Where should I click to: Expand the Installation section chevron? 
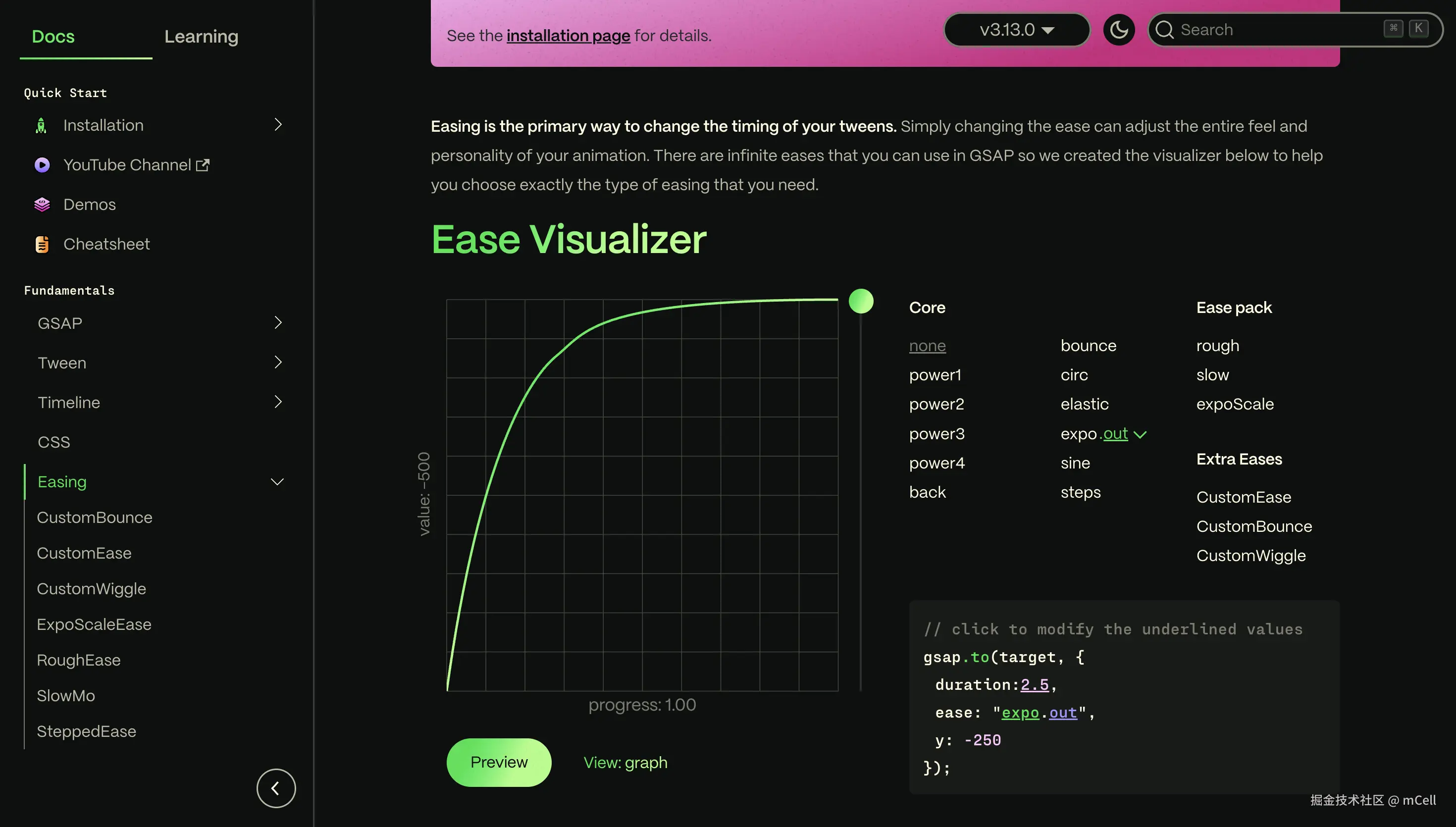(278, 124)
